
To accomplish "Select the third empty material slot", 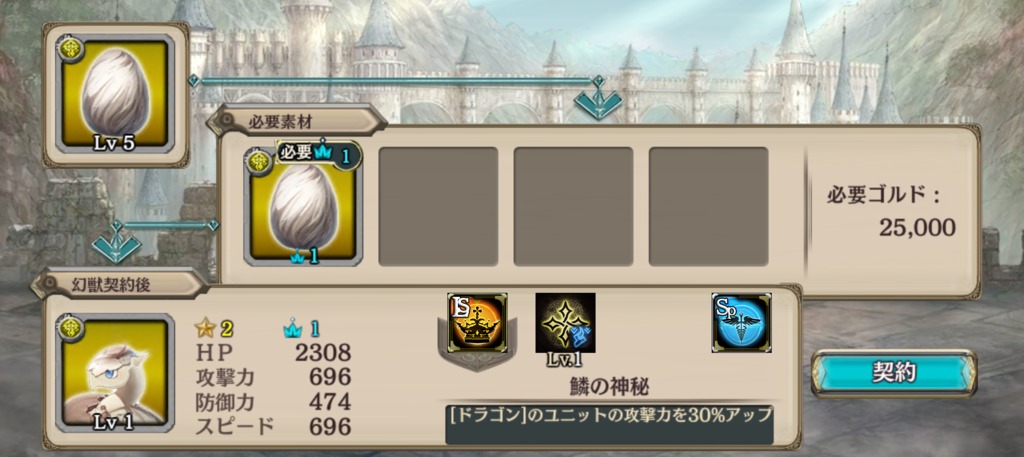I will point(573,206).
